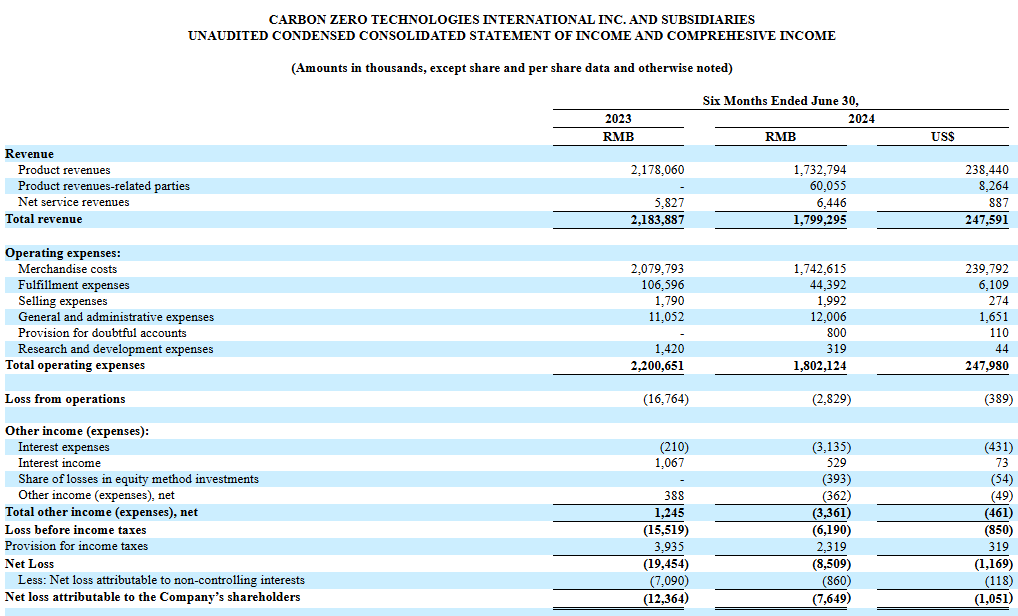Click the 'Net service revenues' label
The width and height of the screenshot is (1018, 616).
[x=73, y=203]
